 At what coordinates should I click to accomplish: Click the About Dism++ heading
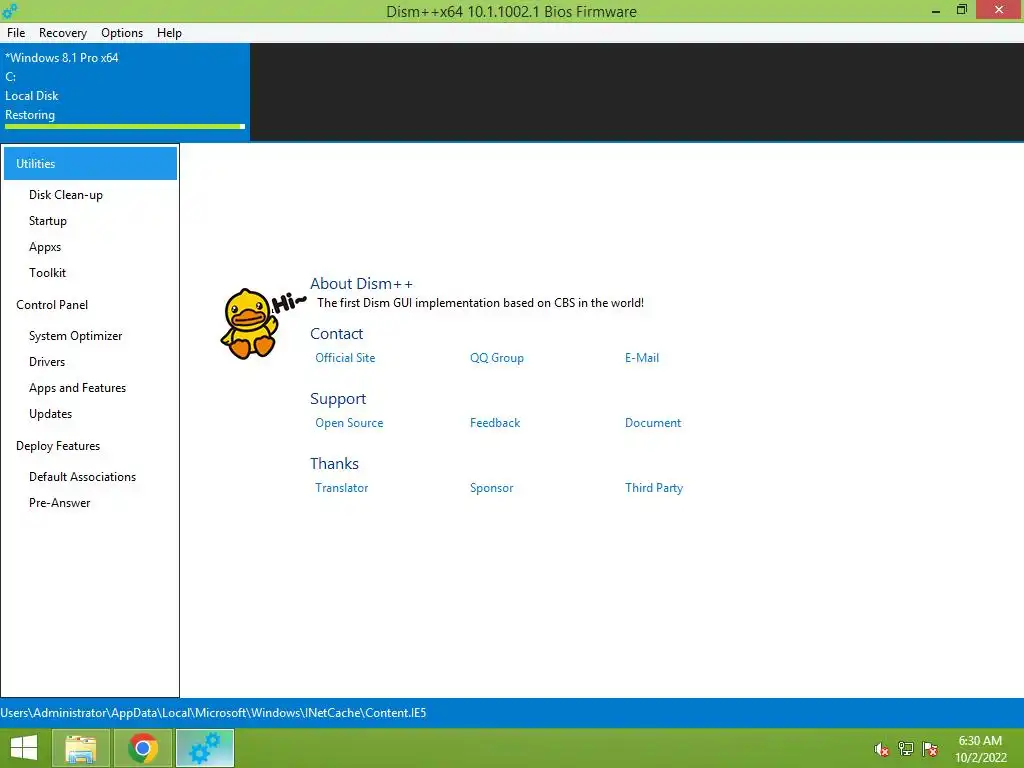pyautogui.click(x=361, y=283)
